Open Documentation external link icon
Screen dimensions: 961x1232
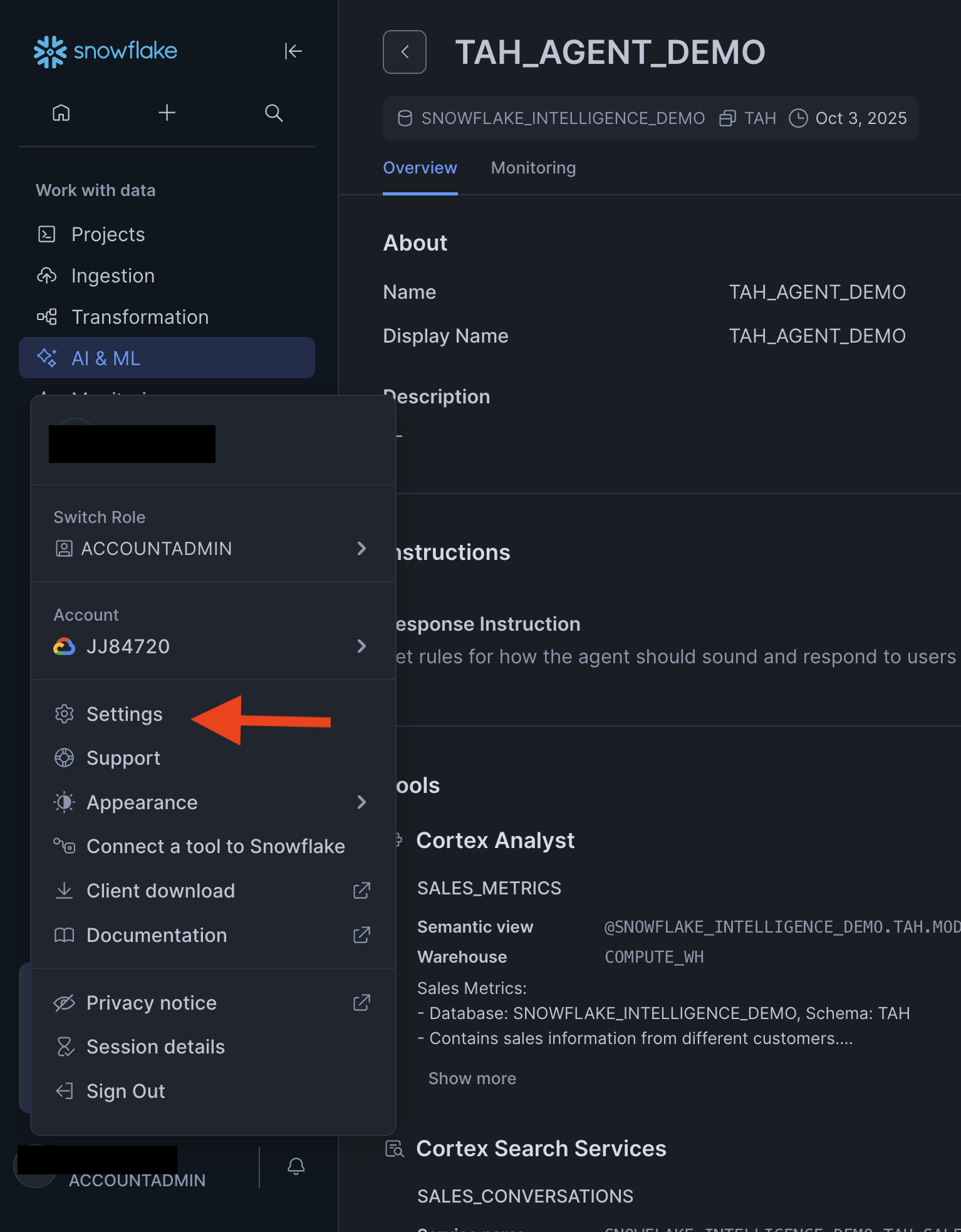(361, 935)
